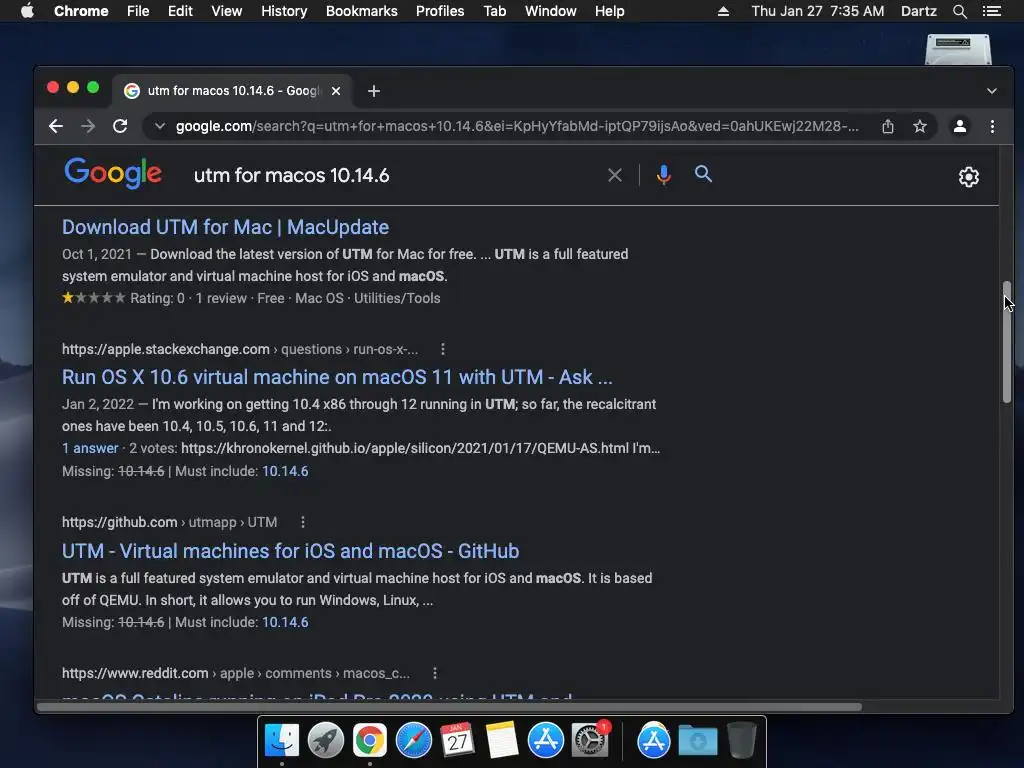Open options for the apple.stackexchange.com result
Image resolution: width=1024 pixels, height=768 pixels.
pyautogui.click(x=443, y=349)
